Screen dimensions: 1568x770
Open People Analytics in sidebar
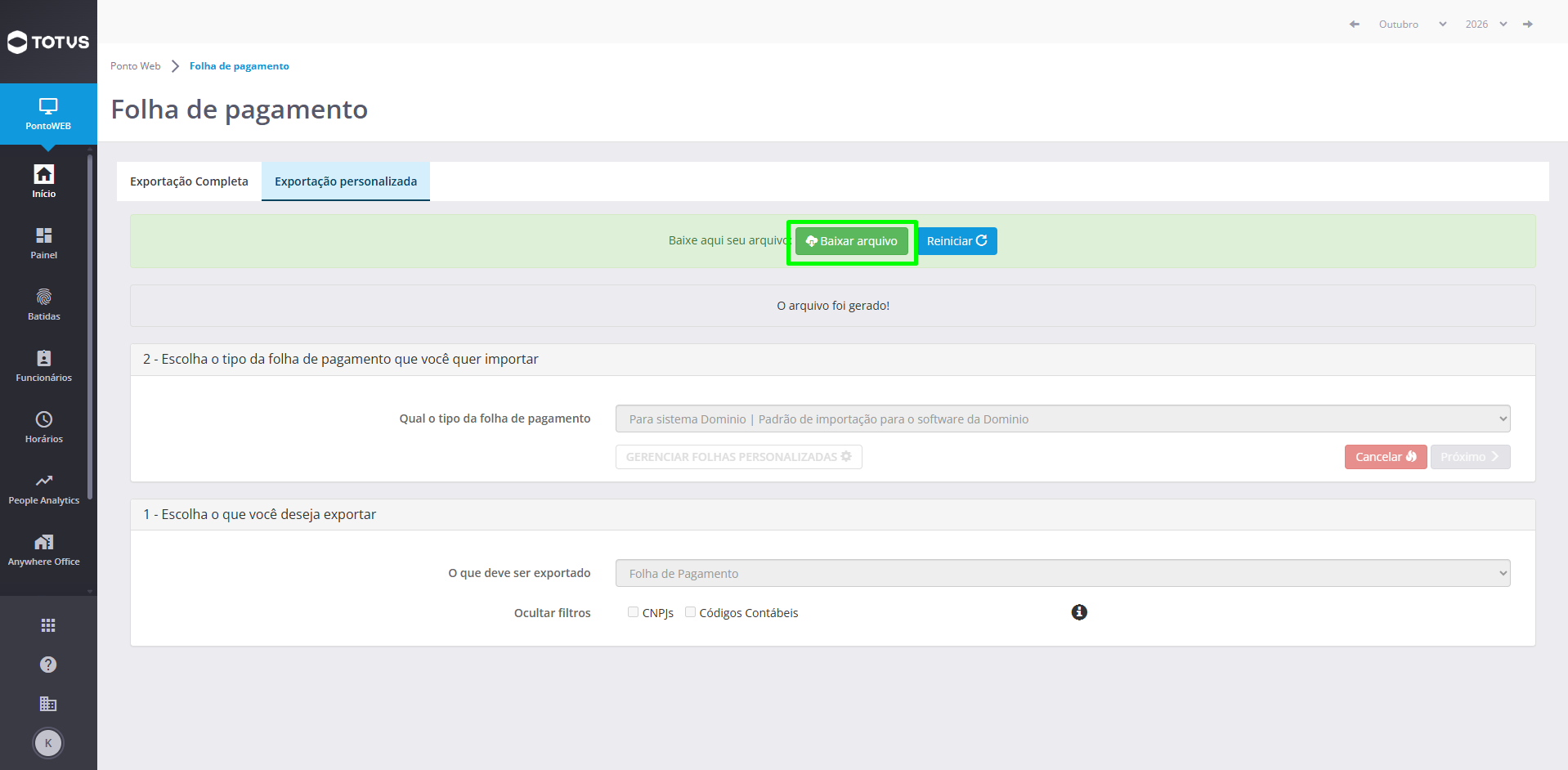(x=44, y=488)
